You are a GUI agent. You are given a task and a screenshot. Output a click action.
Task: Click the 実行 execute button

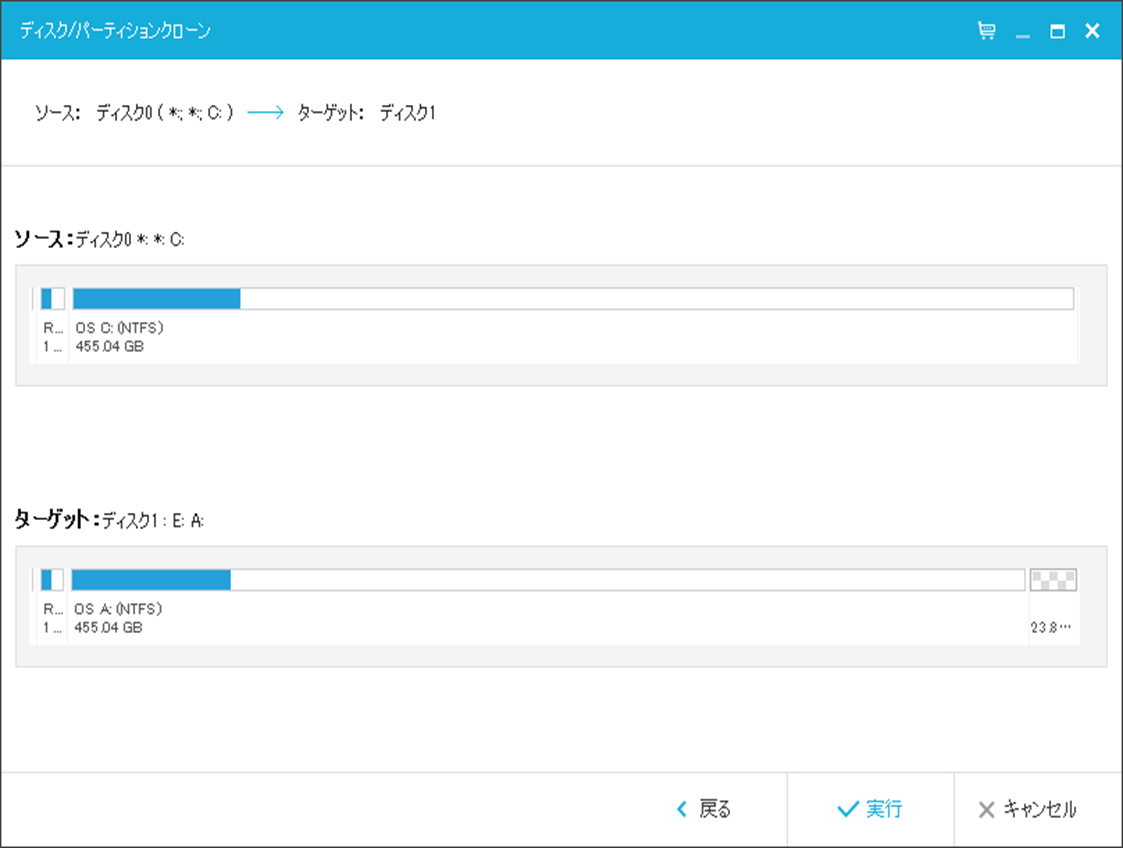pyautogui.click(x=870, y=809)
